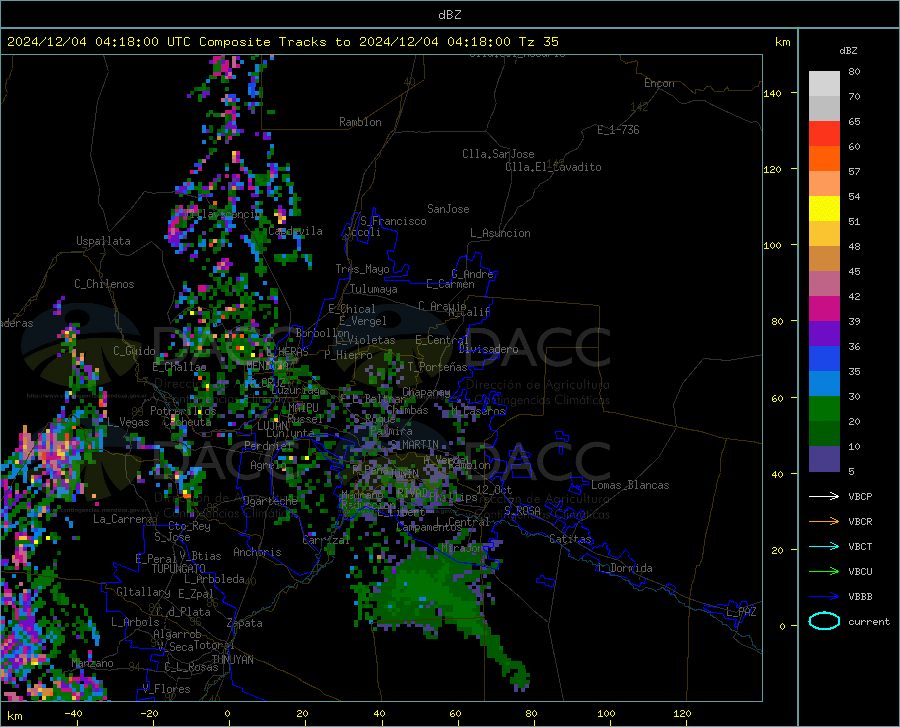Image resolution: width=900 pixels, height=727 pixels.
Task: Select the light gray 70-80 dBZ swatch
Action: (824, 84)
